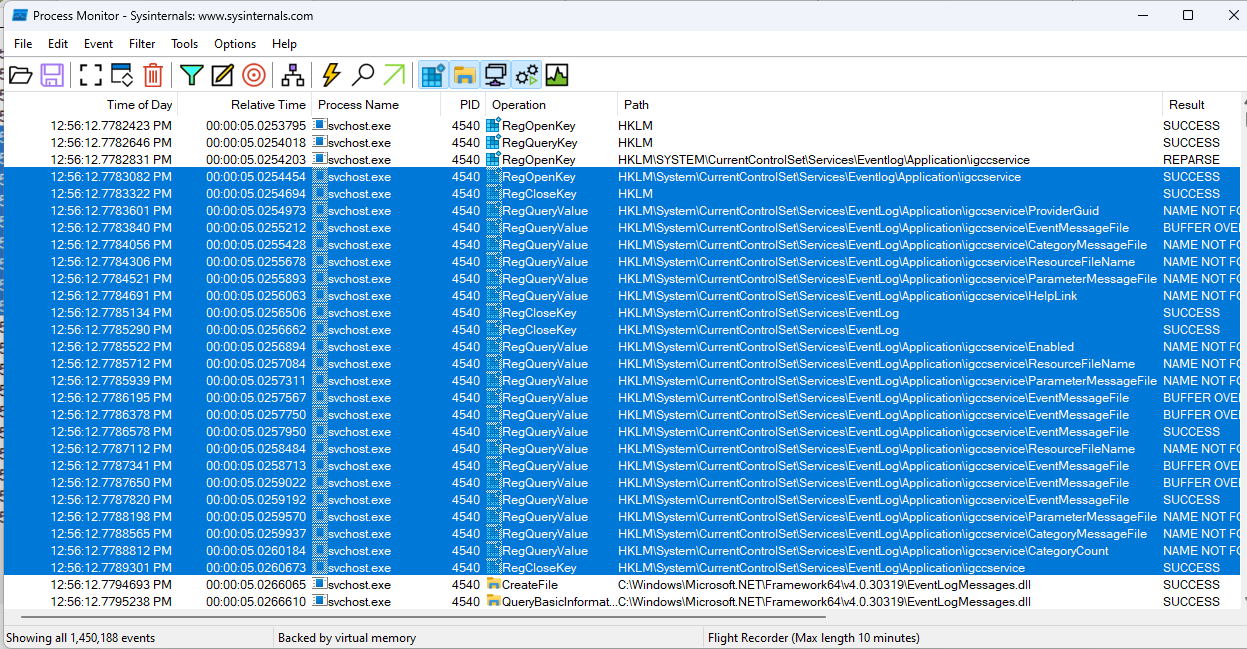This screenshot has width=1247, height=649.
Task: Click the path ending in igccservice\Enabled
Action: coord(846,347)
